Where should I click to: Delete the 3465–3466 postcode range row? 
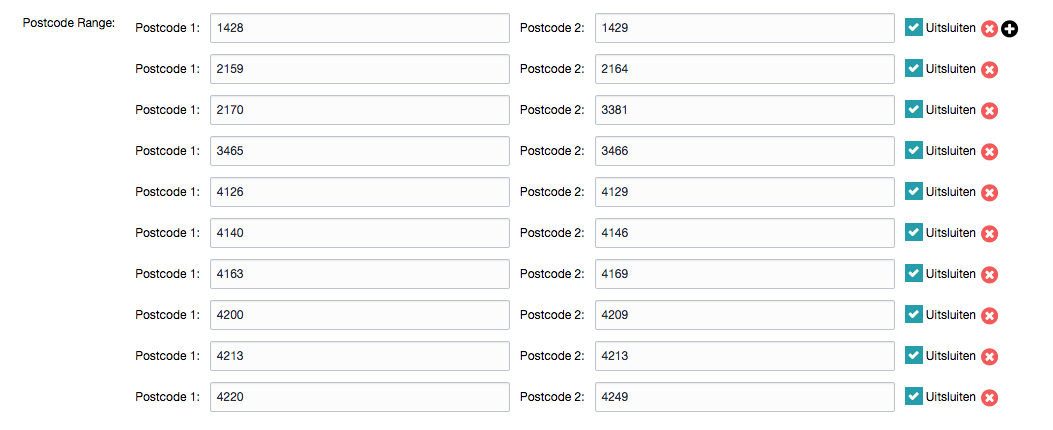point(989,152)
